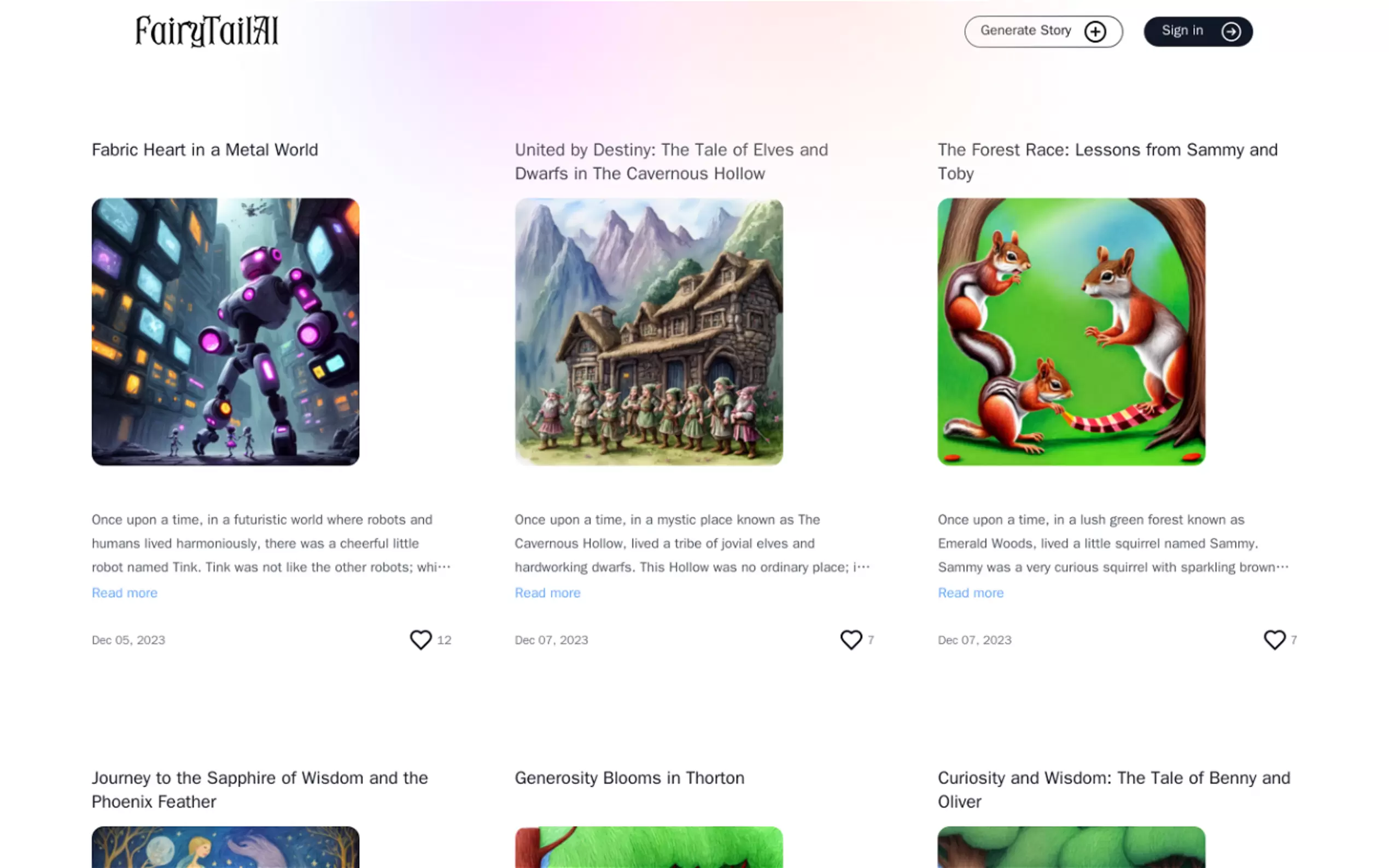Open the stone cottage elves thumbnail
This screenshot has height=868, width=1389.
click(648, 332)
